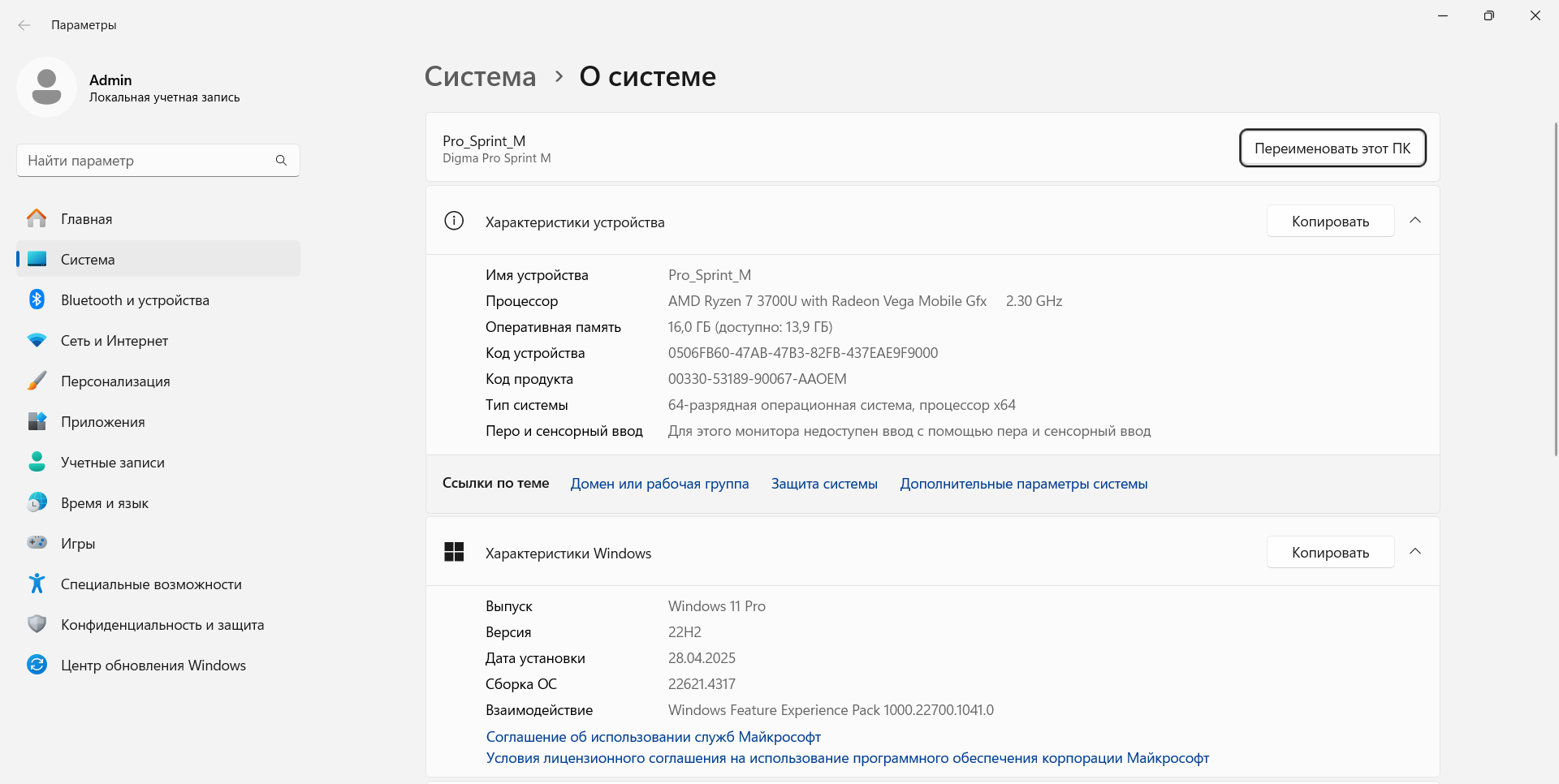Open Время и язык settings
The height and width of the screenshot is (784, 1559).
[x=158, y=502]
